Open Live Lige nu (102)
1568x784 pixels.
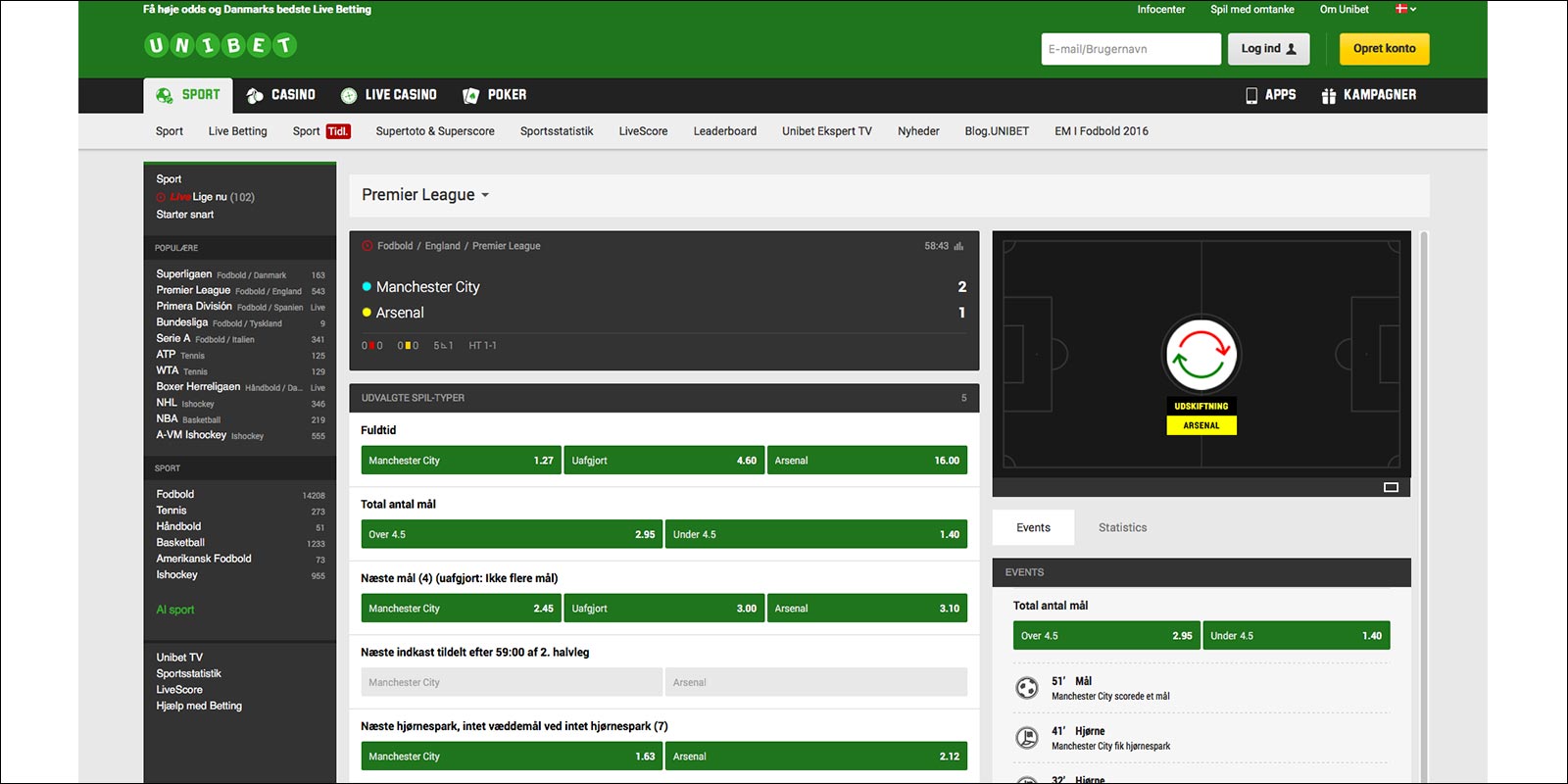coord(205,197)
